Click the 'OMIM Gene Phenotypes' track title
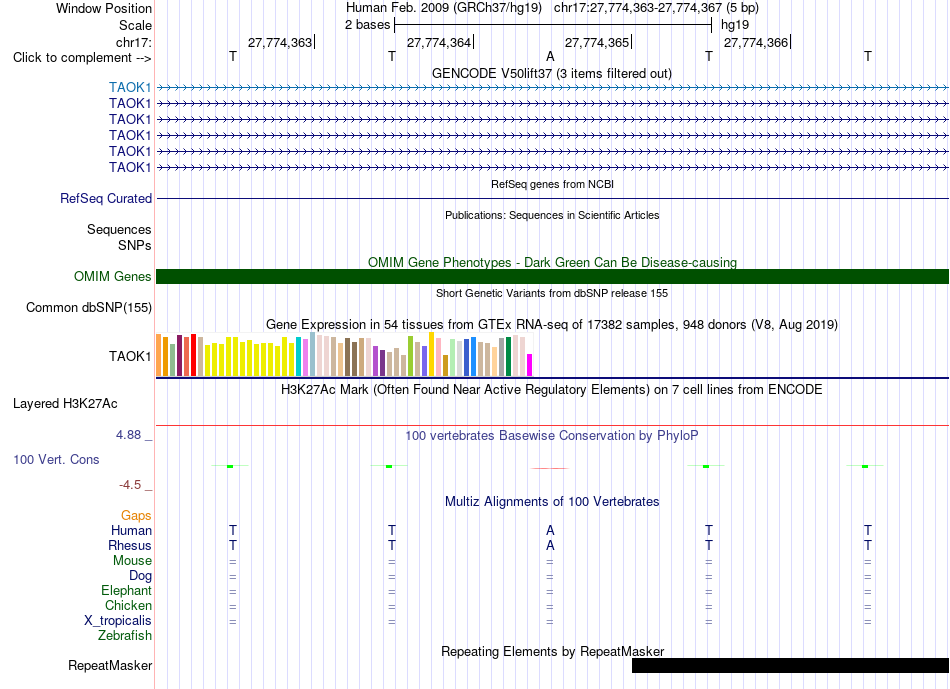Image resolution: width=950 pixels, height=689 pixels. 552,262
